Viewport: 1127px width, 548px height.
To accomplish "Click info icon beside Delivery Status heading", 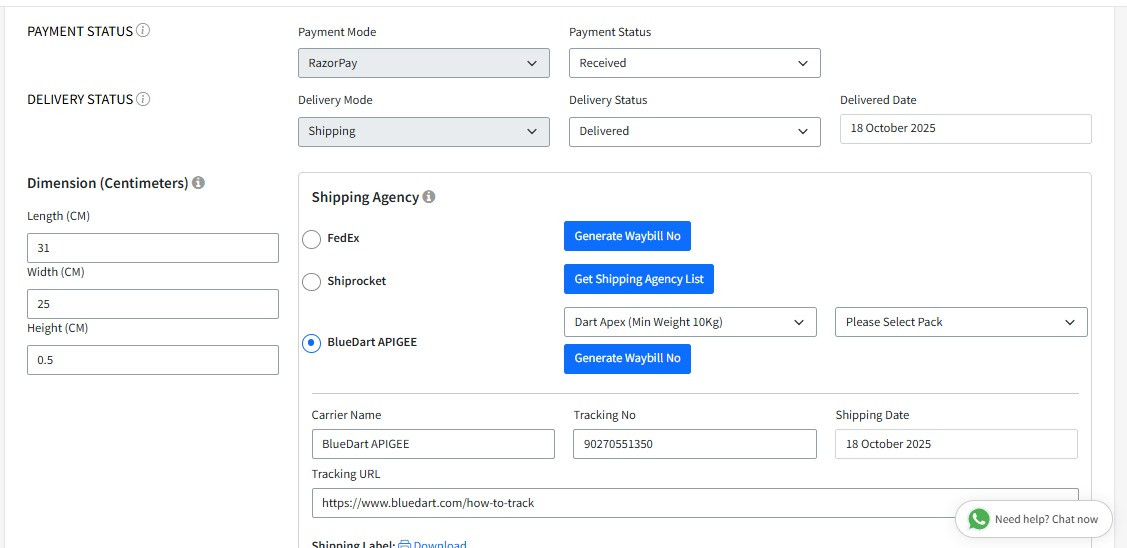I will click(143, 99).
